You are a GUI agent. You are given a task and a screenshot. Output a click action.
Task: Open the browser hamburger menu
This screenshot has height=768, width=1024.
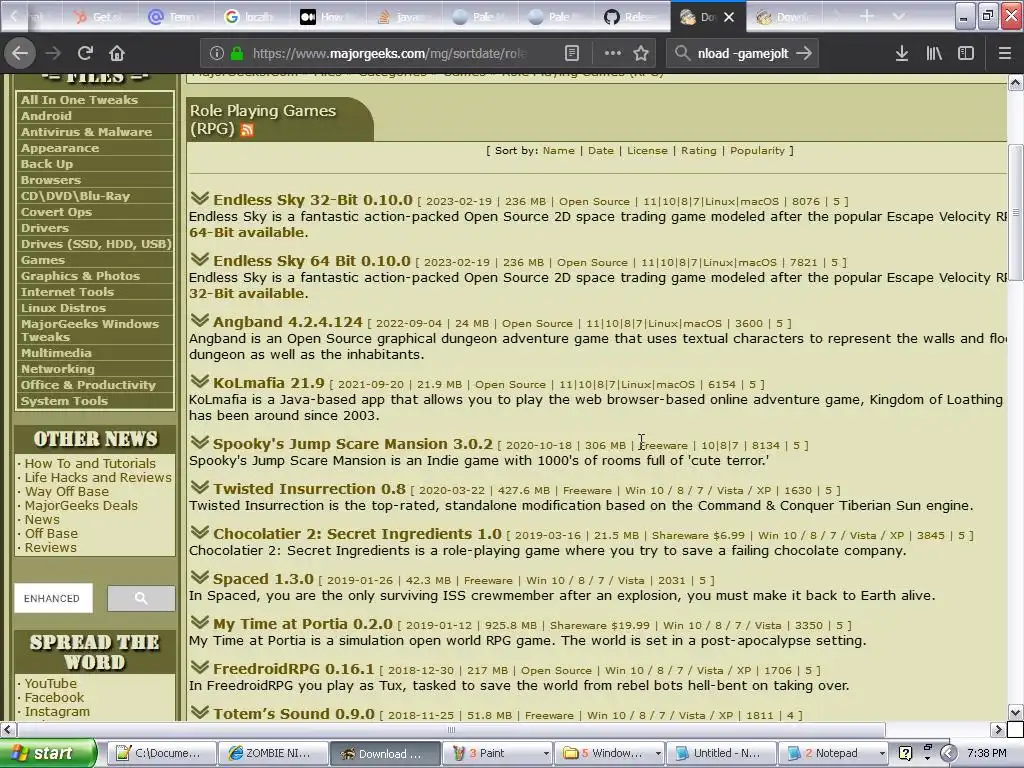(1005, 54)
